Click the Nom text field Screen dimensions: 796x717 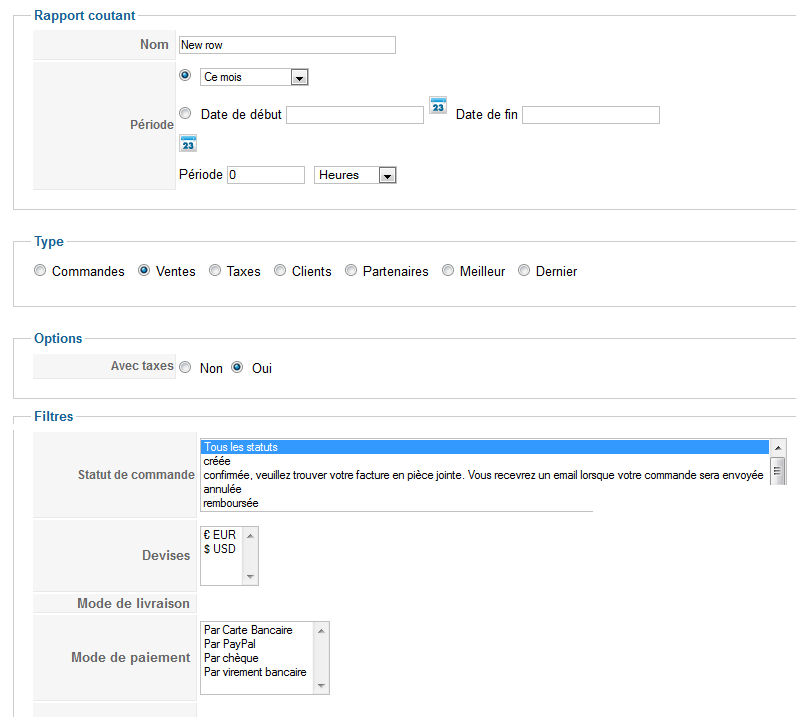click(287, 45)
